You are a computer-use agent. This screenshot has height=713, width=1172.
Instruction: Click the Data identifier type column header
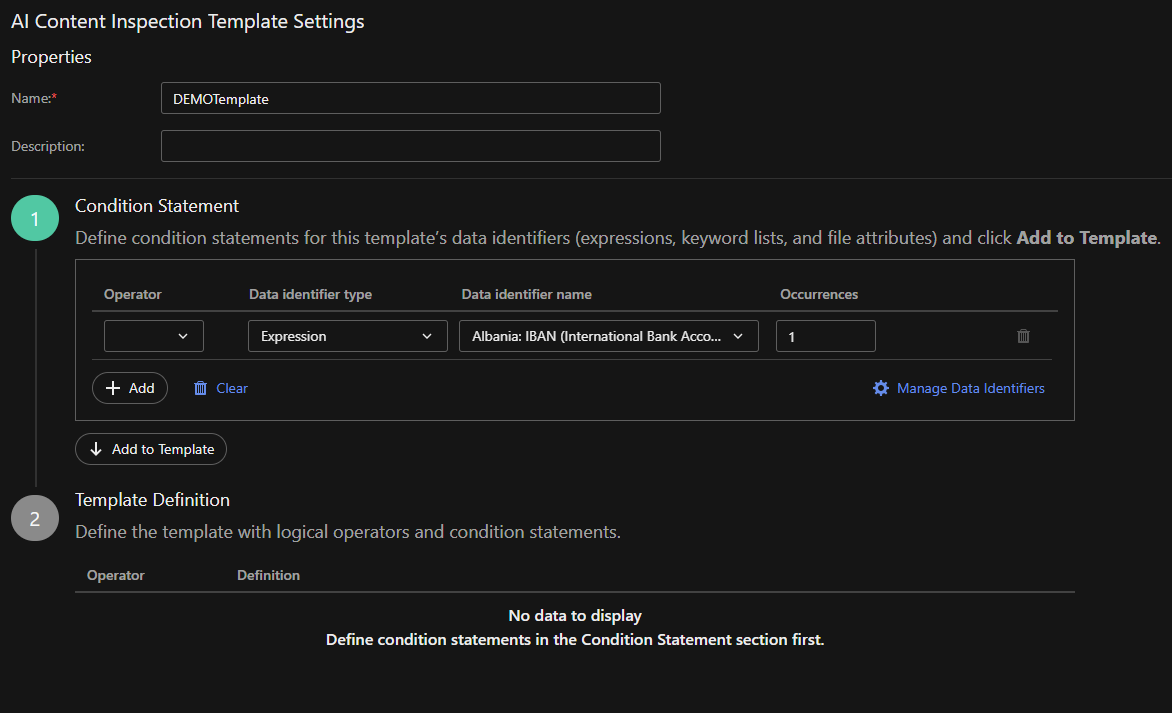(310, 294)
